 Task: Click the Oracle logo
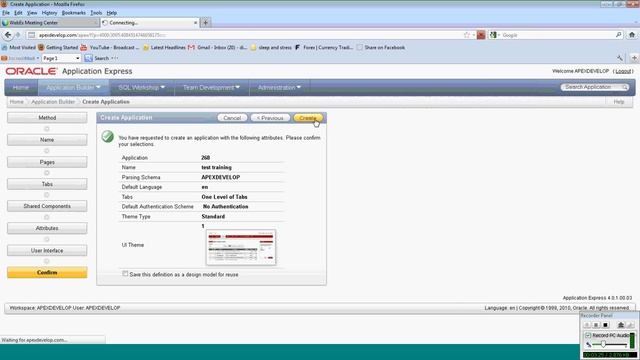31,71
